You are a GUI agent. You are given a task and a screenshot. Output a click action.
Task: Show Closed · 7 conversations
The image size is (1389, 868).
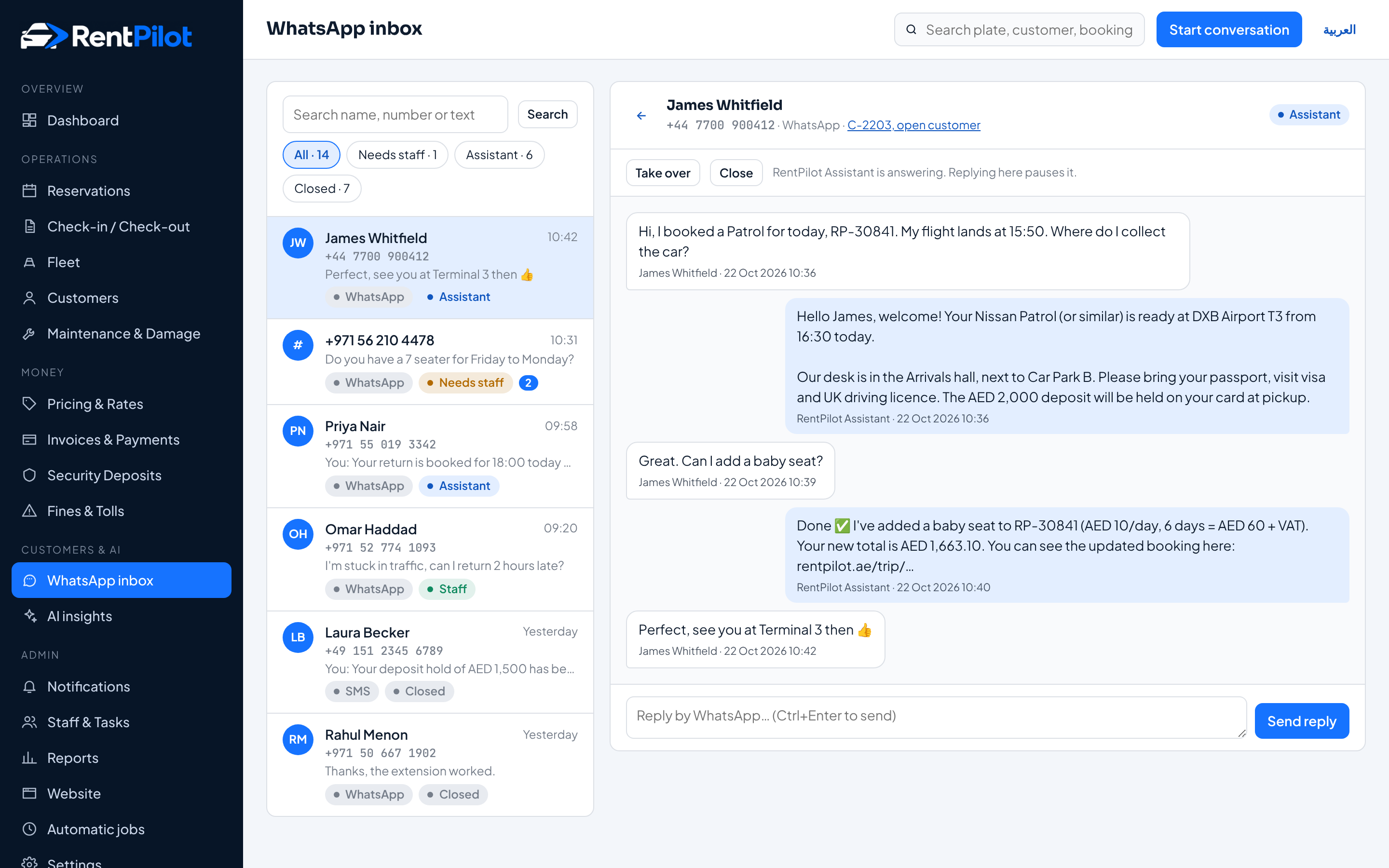pyautogui.click(x=321, y=188)
